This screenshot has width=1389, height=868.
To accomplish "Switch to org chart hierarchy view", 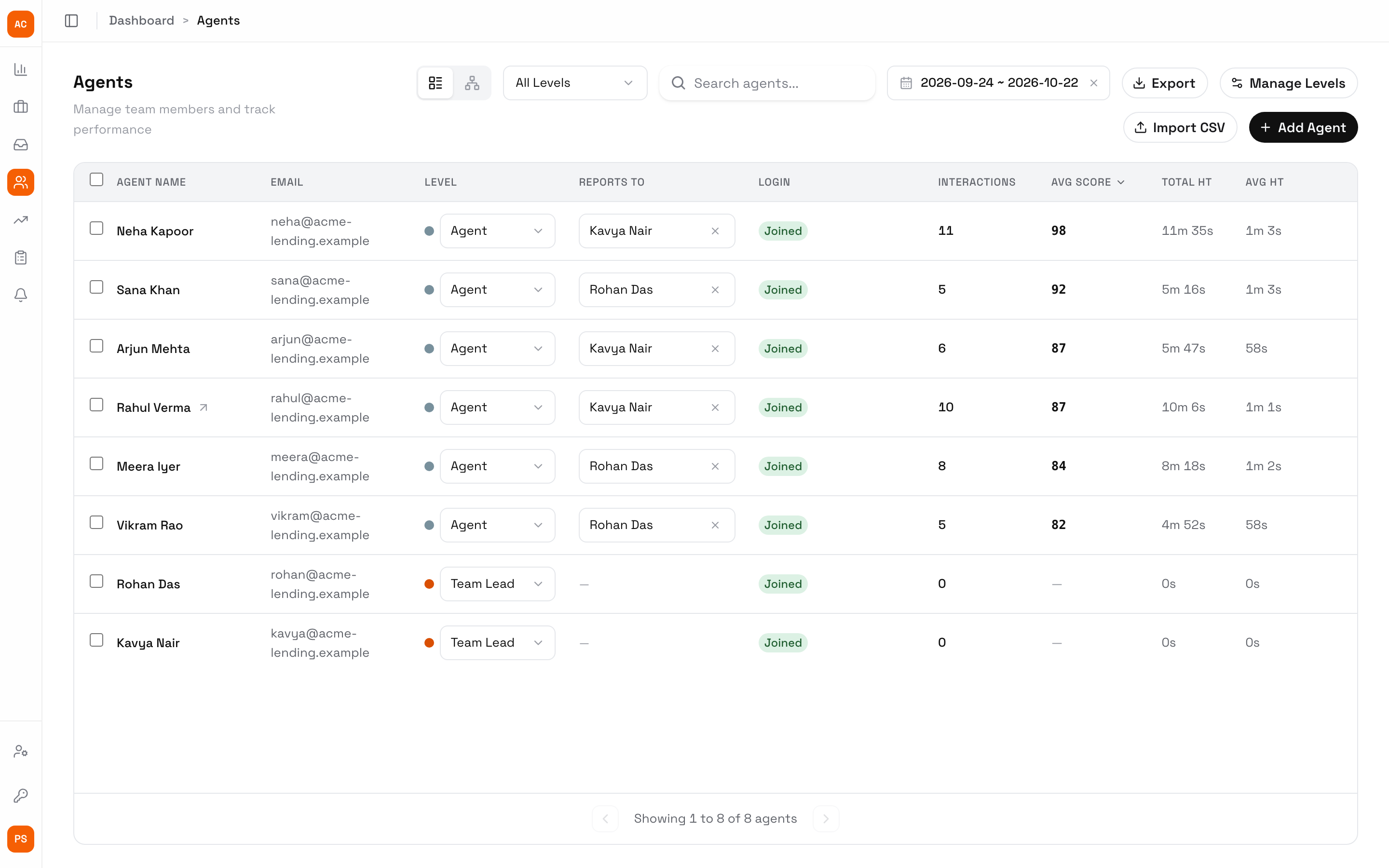I will point(472,82).
